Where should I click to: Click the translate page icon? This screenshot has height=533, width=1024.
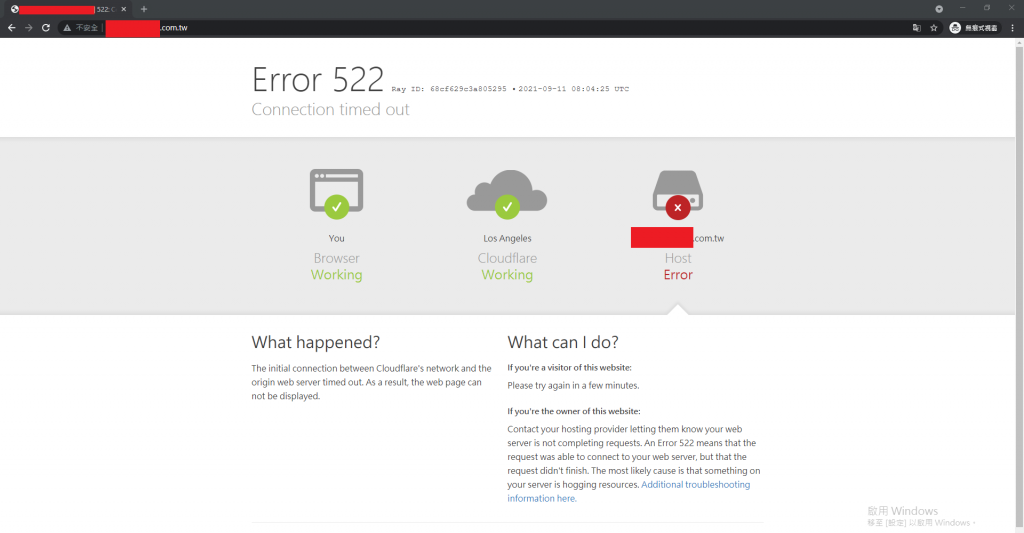click(916, 27)
